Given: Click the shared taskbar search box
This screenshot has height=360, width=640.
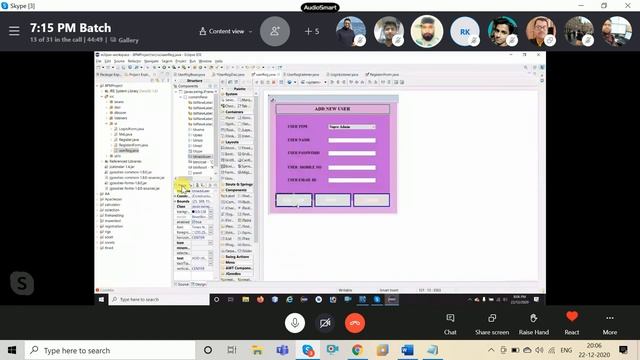Looking at the screenshot, I should [159, 299].
